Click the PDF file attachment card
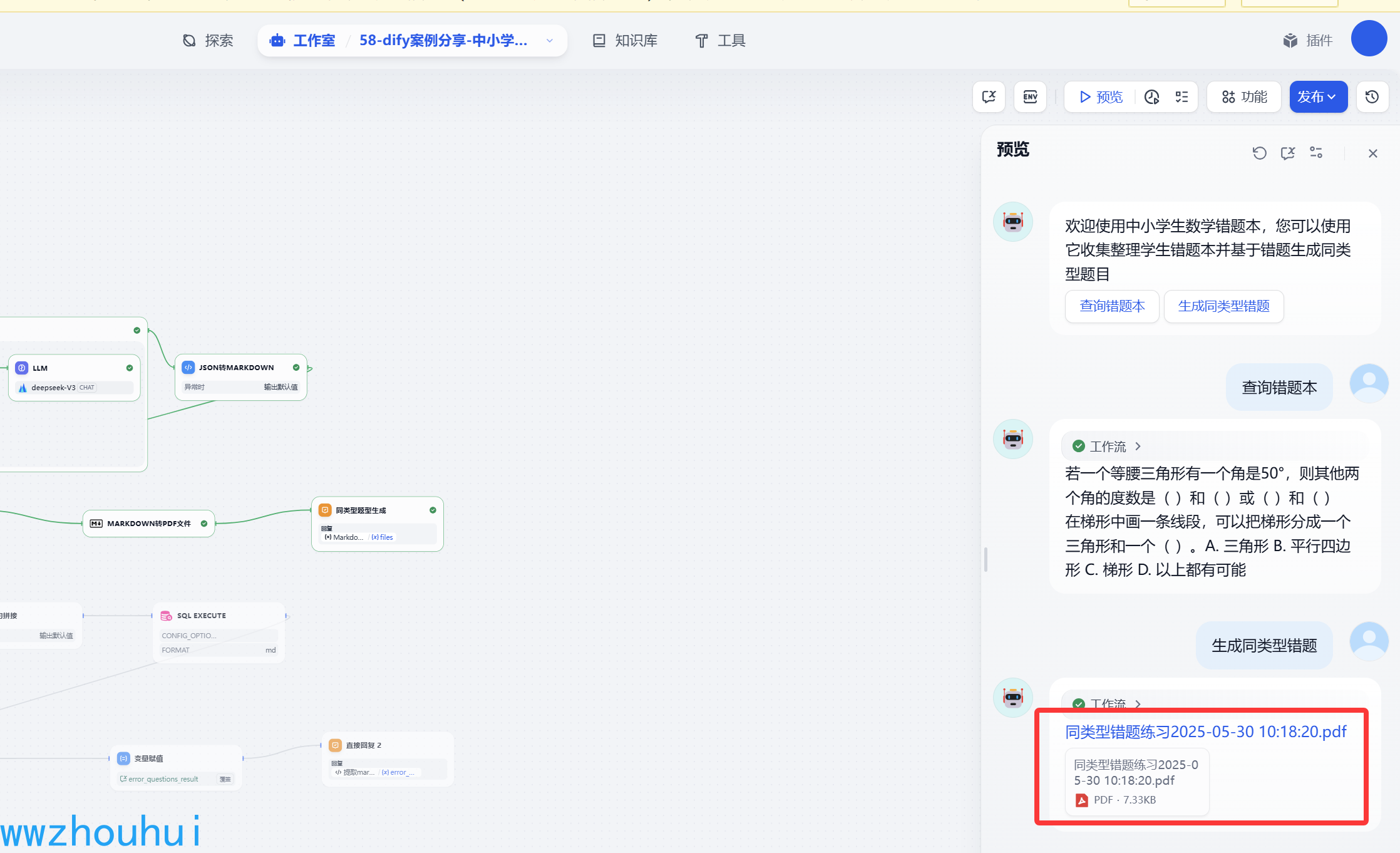The image size is (1400, 853). click(x=1136, y=782)
